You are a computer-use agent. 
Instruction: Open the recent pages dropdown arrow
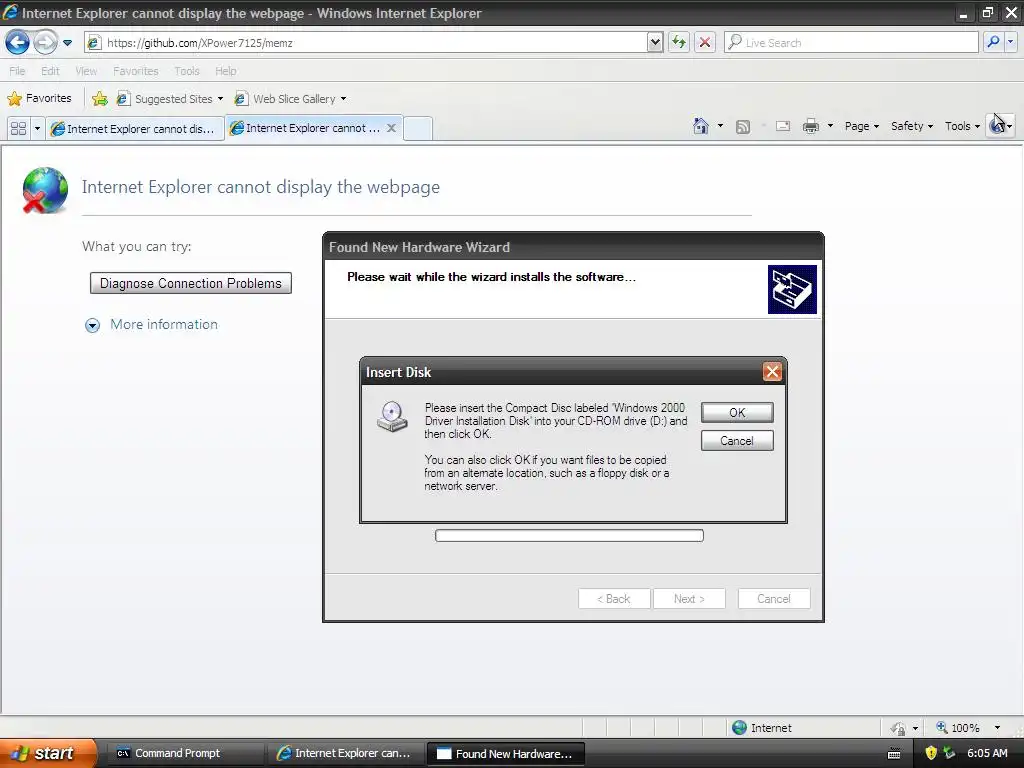pyautogui.click(x=67, y=43)
